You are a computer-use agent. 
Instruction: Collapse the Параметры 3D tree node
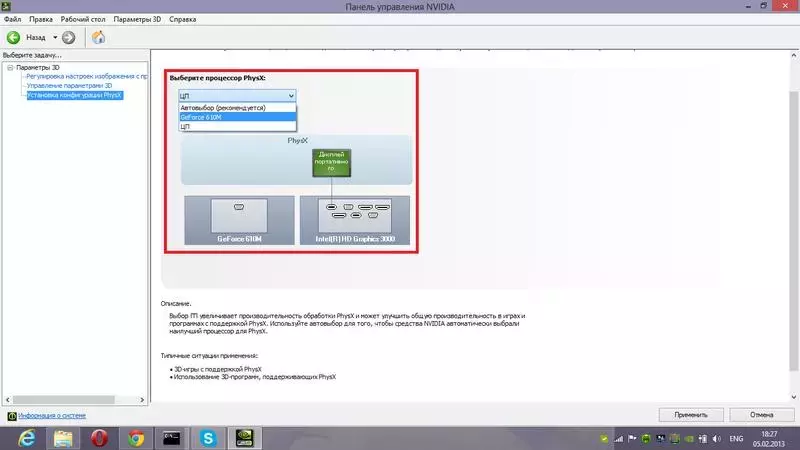10,67
